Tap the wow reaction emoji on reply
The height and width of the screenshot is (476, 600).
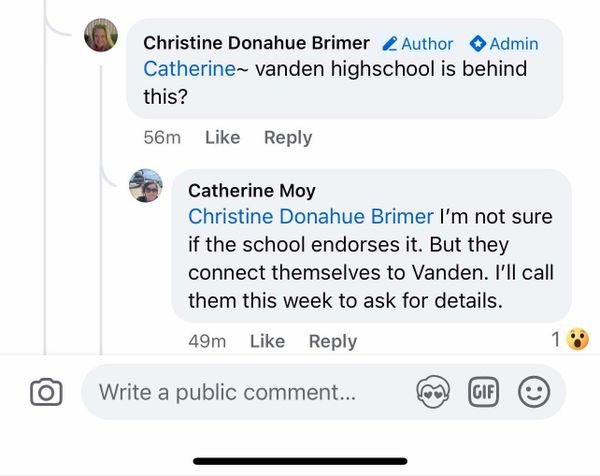tap(577, 340)
